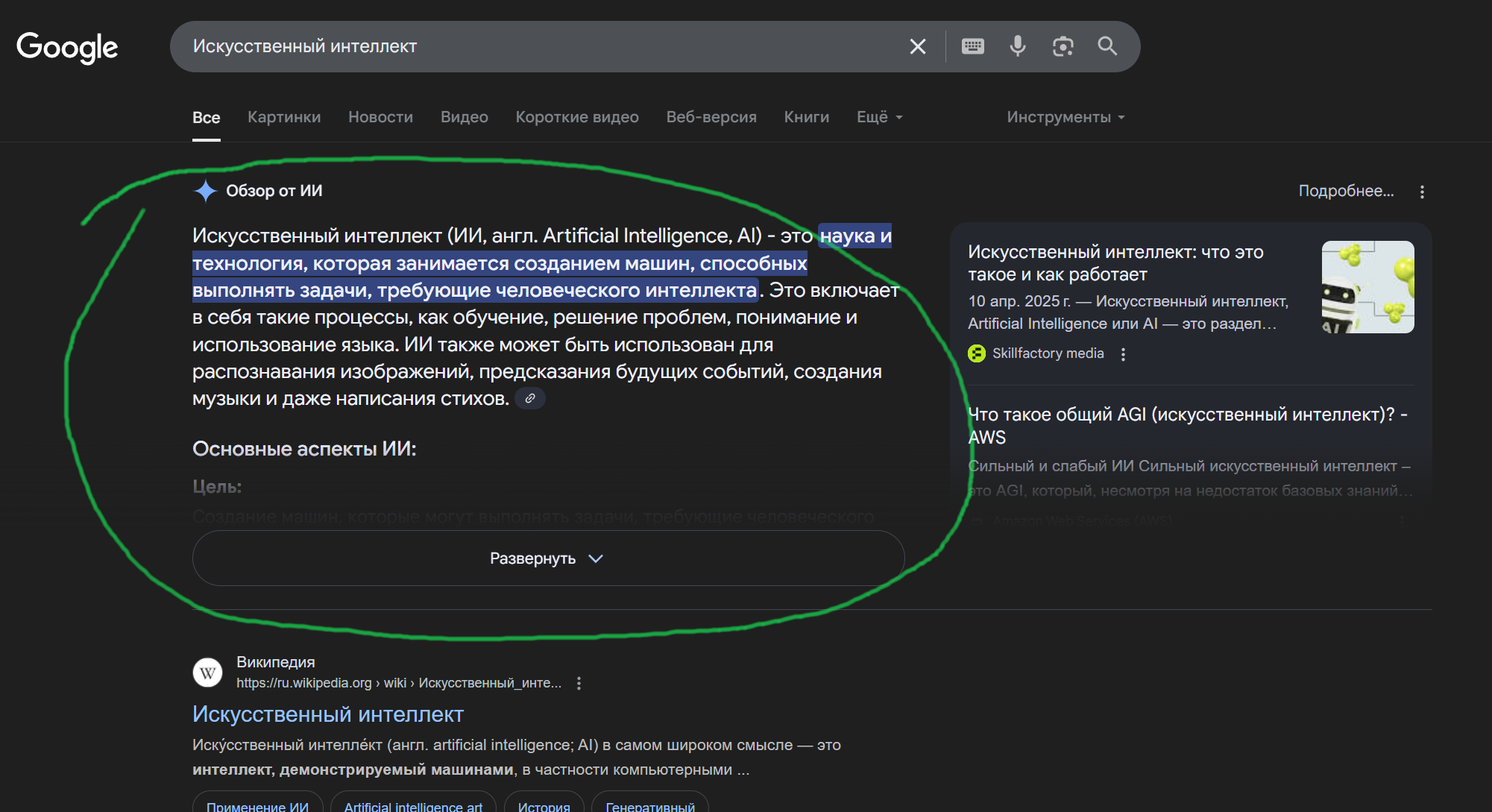Open the Инструменты dropdown
1492x812 pixels.
coord(1065,117)
